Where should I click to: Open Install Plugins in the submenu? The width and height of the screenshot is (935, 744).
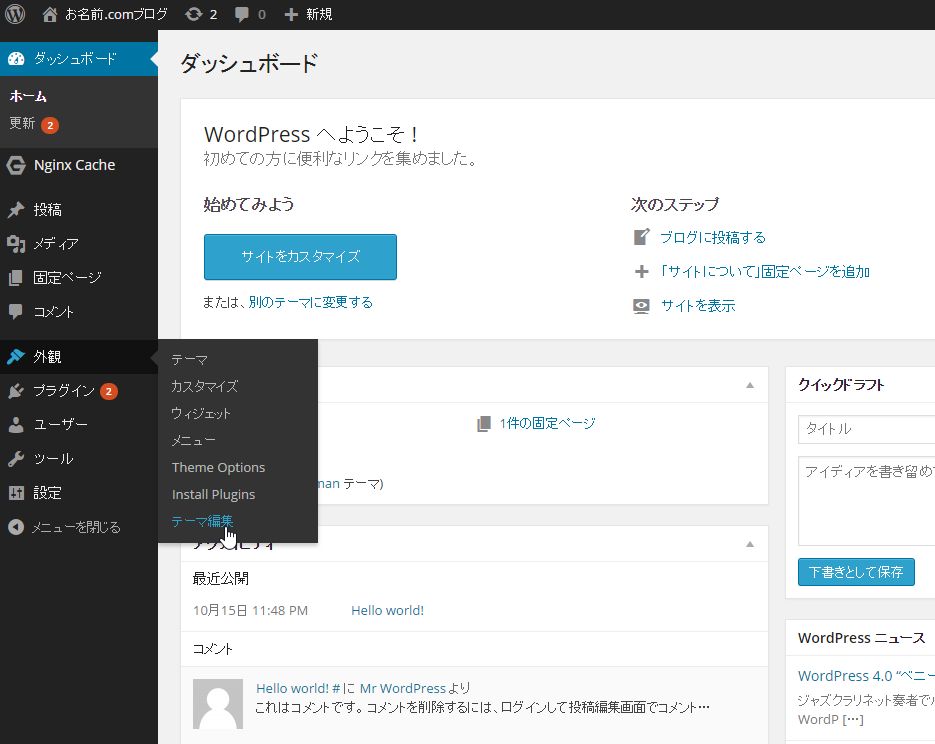213,494
